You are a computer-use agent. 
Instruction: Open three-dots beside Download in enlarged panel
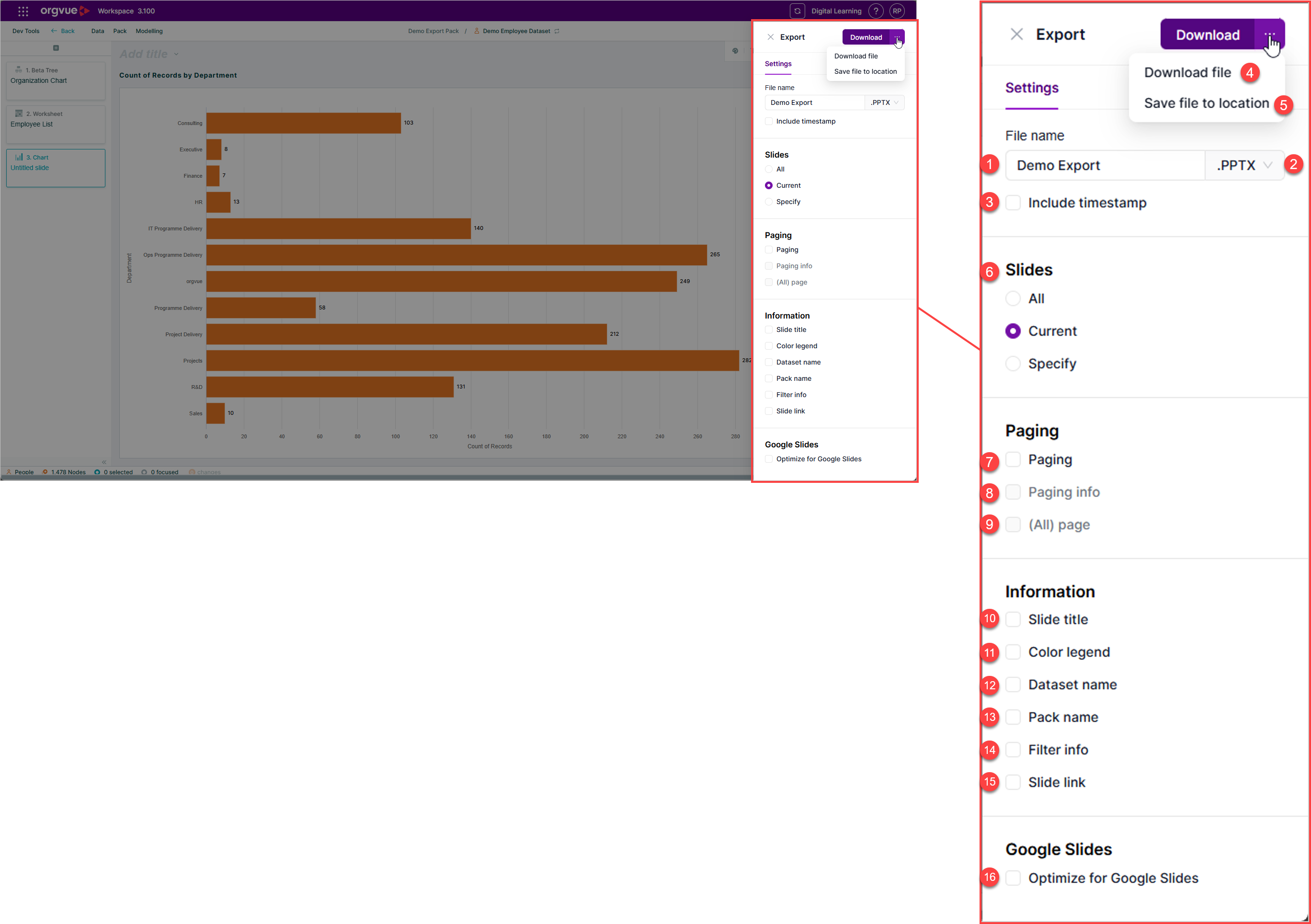click(x=1269, y=34)
